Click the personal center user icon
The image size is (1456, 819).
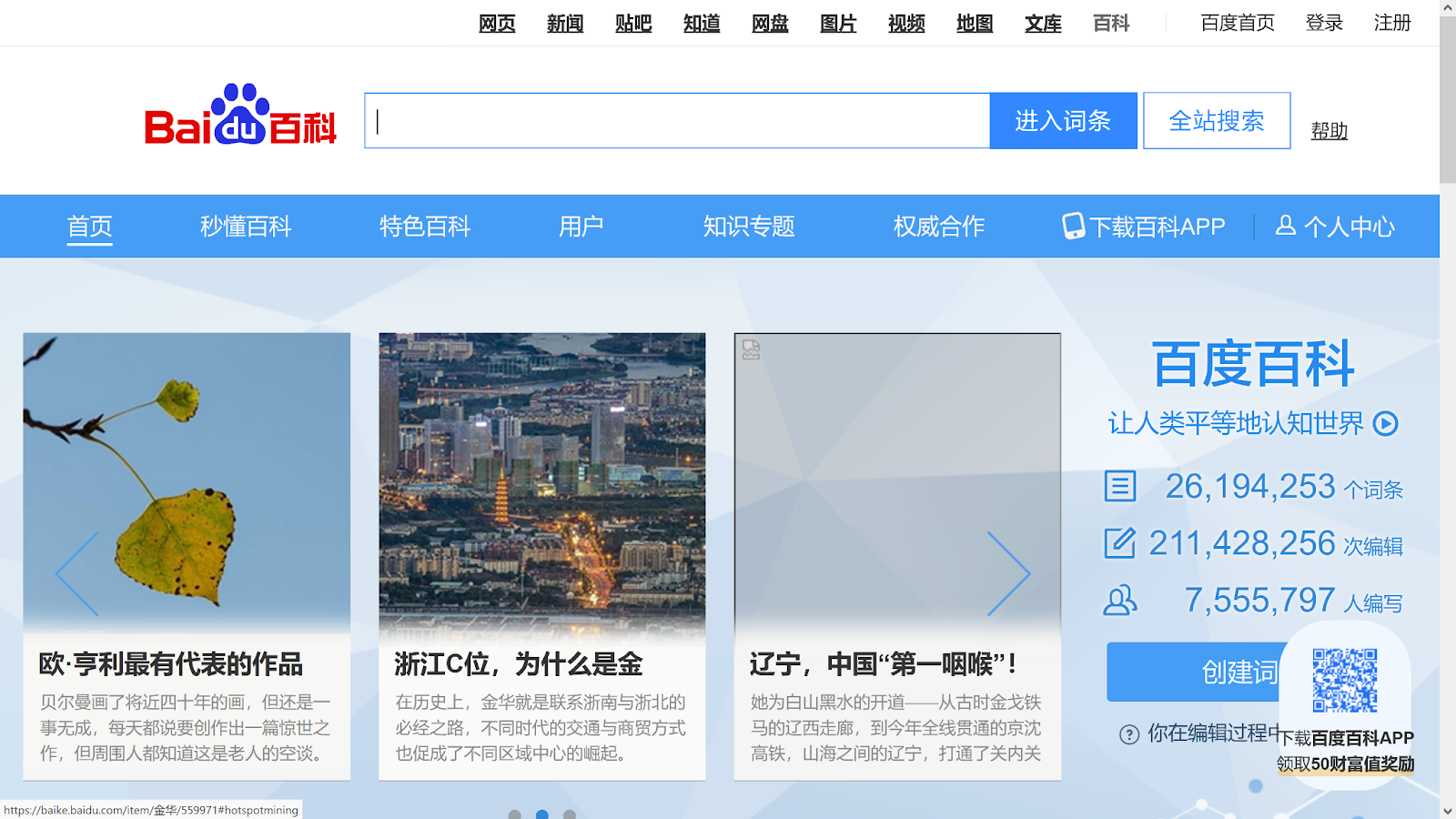point(1285,225)
